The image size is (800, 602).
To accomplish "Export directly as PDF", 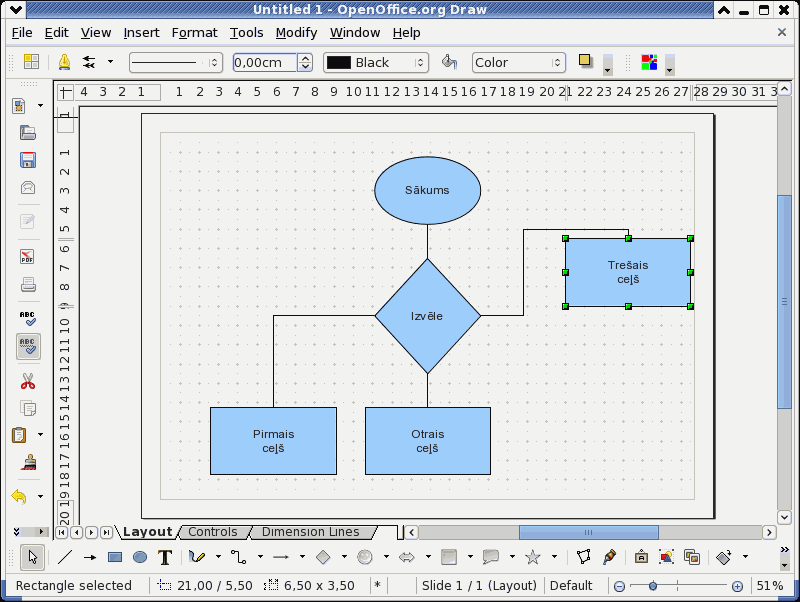I will click(28, 257).
